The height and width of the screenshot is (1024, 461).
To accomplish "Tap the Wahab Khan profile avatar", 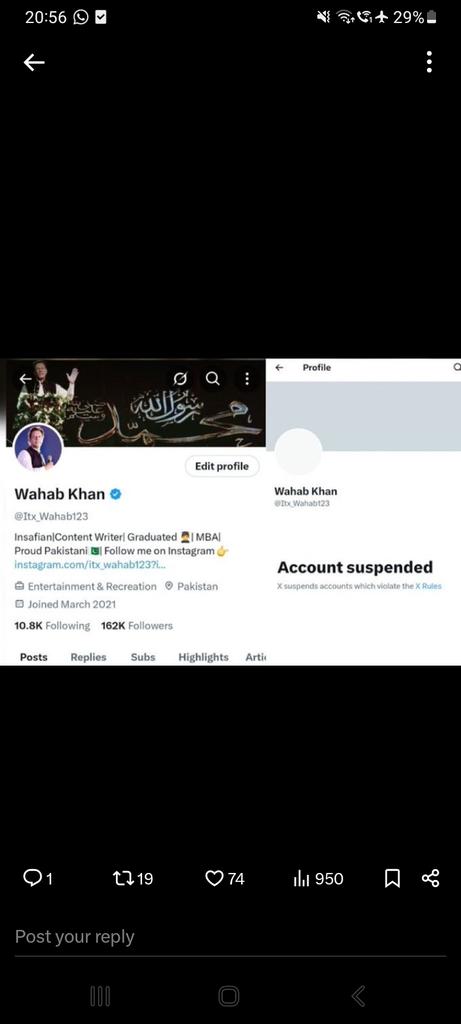I will (38, 447).
